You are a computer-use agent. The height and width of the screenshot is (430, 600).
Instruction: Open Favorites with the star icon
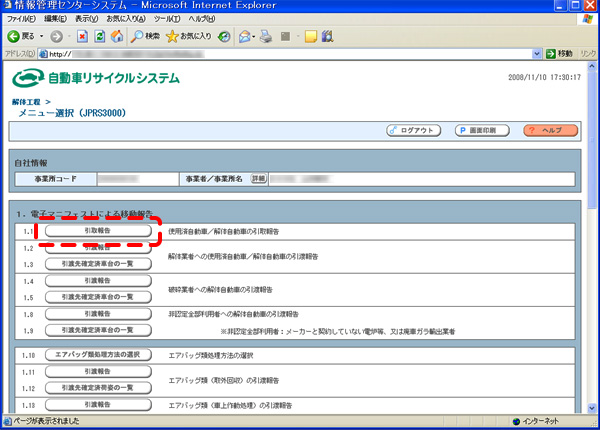click(x=172, y=36)
